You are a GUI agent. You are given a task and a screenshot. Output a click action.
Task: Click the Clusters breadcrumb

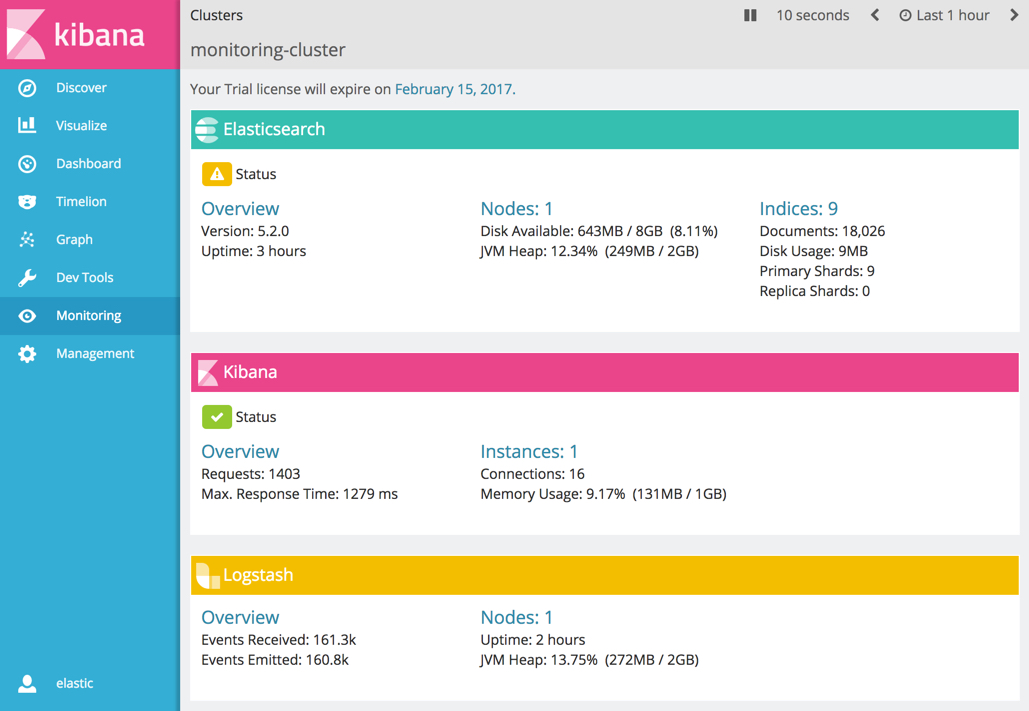(x=215, y=15)
